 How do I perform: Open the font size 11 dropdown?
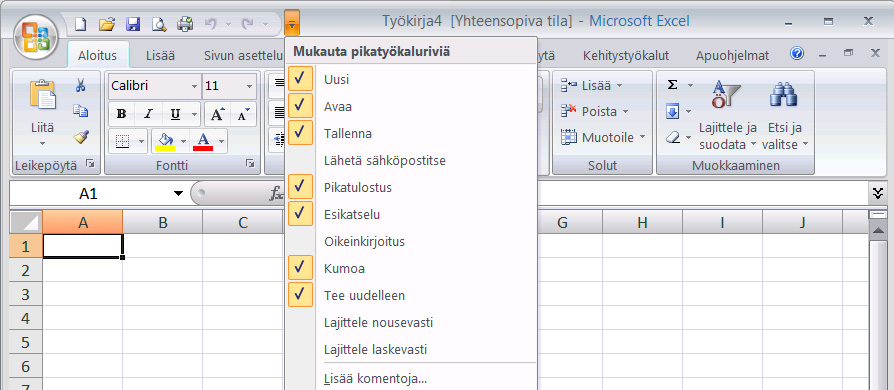pos(249,87)
